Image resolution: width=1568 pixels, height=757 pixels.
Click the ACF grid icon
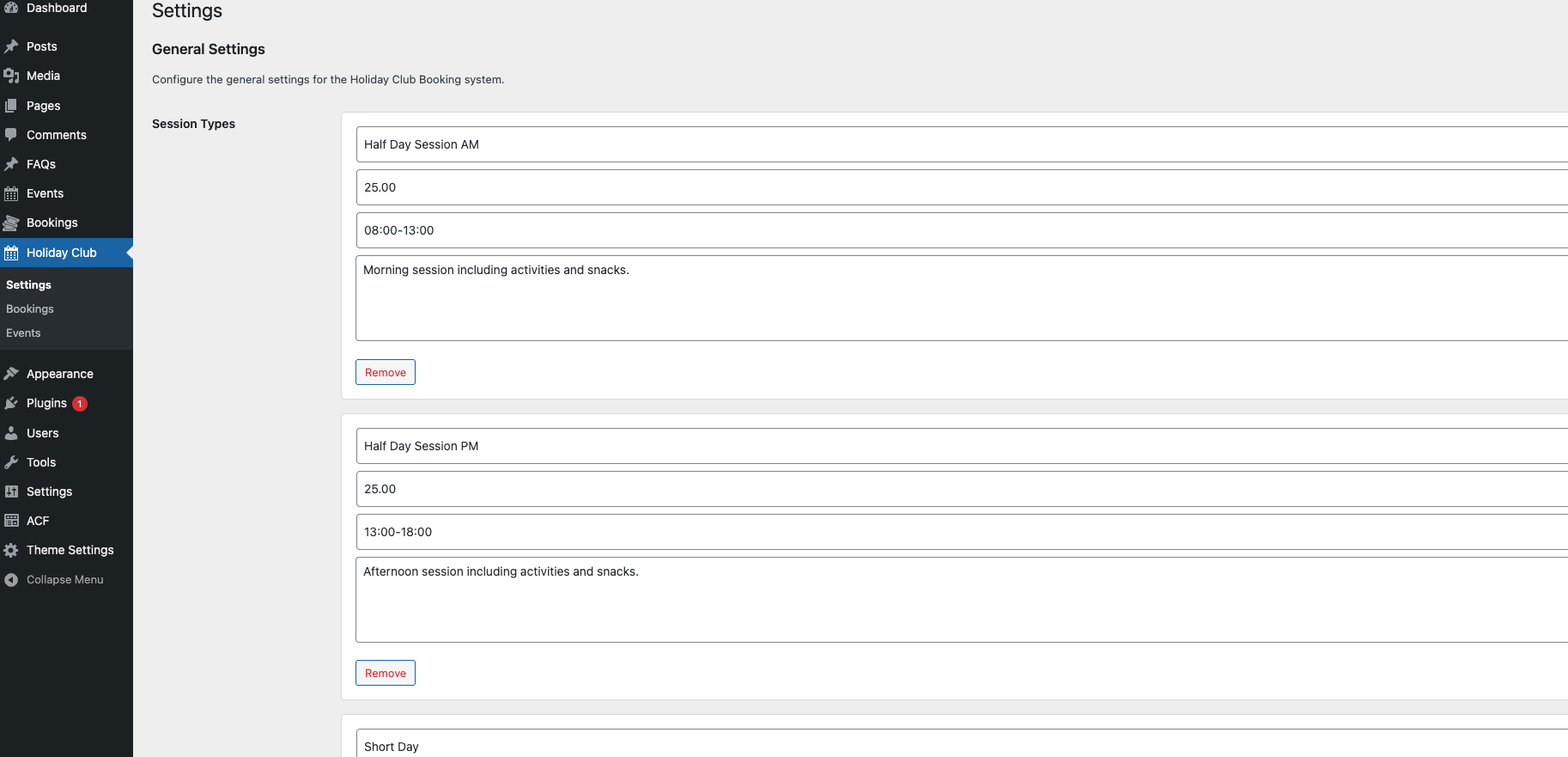click(x=11, y=521)
